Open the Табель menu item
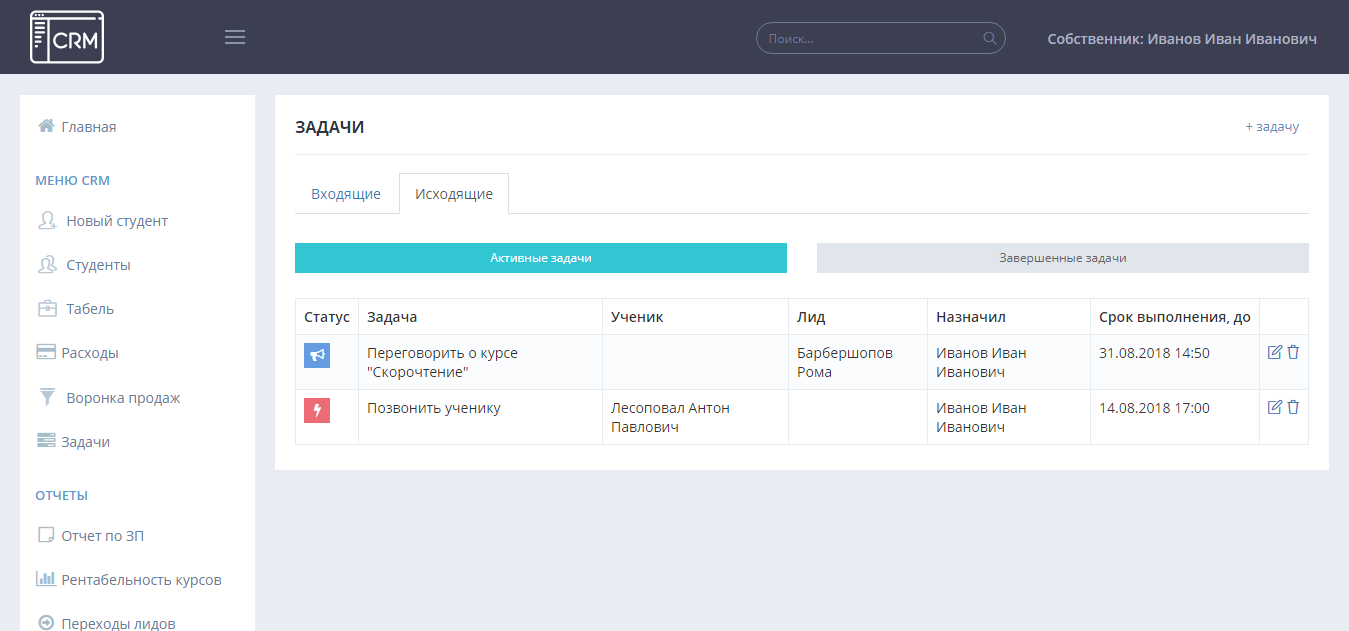Screen dimensions: 1349x631 [x=90, y=309]
